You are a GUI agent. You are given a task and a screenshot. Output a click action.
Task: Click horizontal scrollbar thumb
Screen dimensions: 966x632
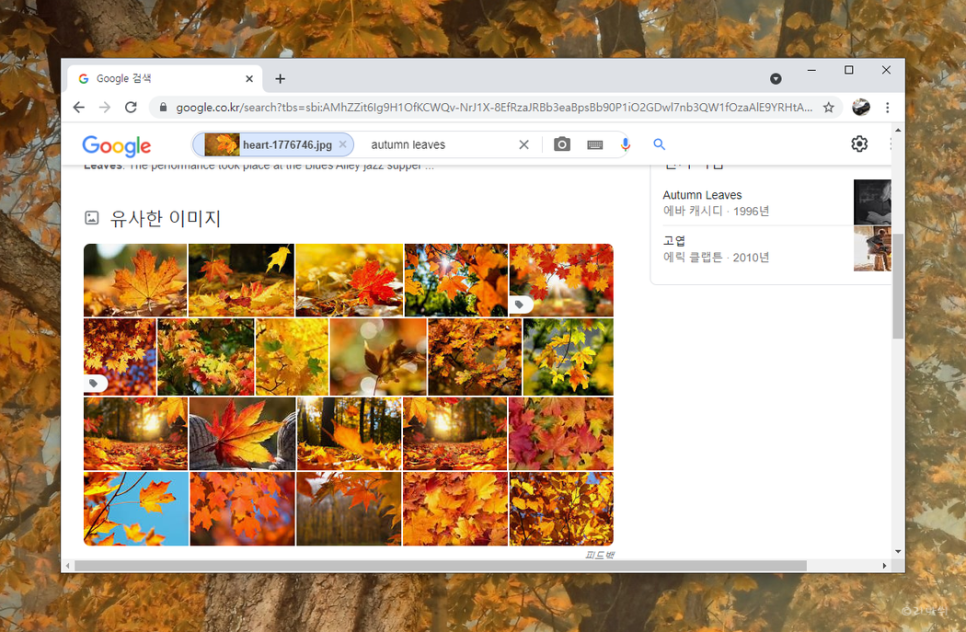(440, 565)
